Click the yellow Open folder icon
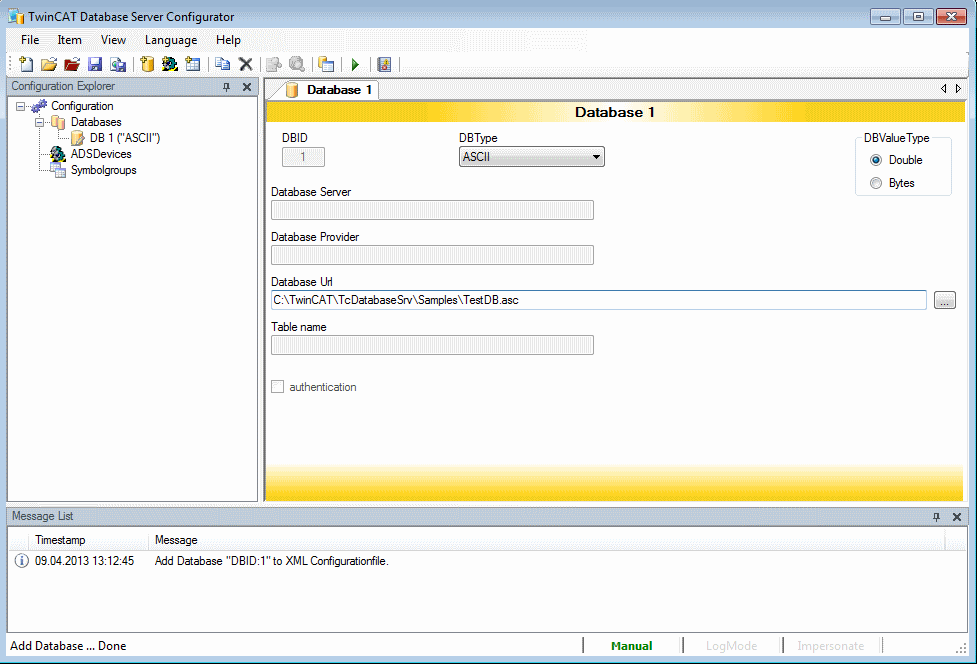977x664 pixels. (x=49, y=64)
